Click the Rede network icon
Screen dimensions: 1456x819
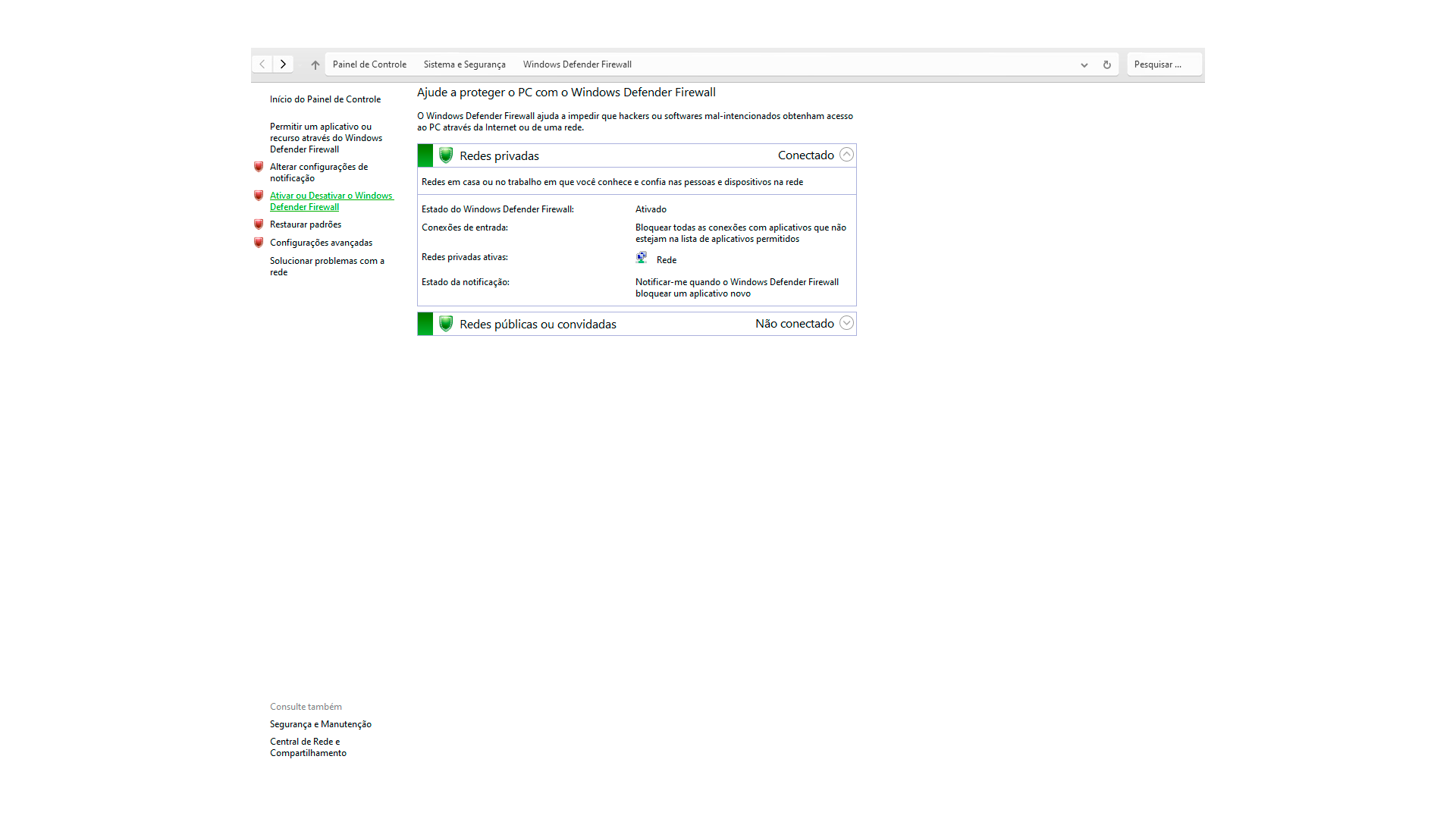[x=642, y=258]
